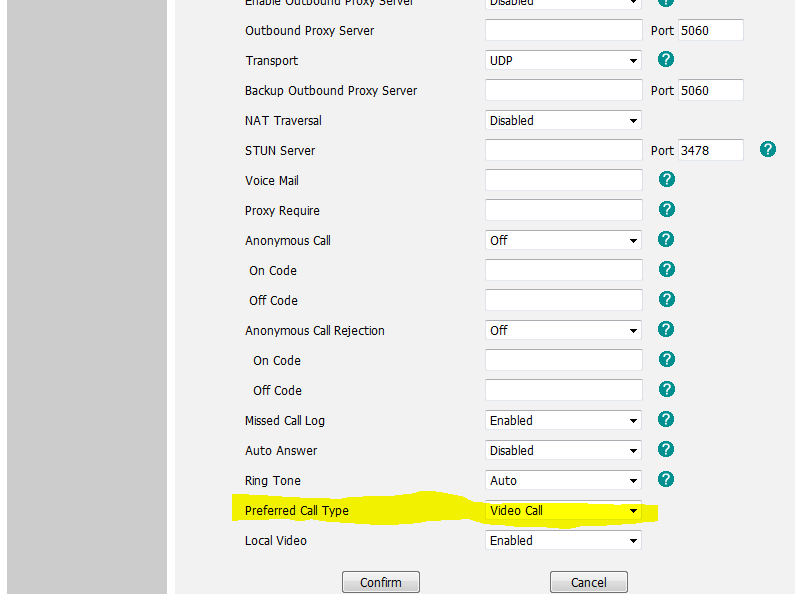Screen dimensions: 802x601
Task: Open help for Voice Mail field
Action: (x=667, y=180)
